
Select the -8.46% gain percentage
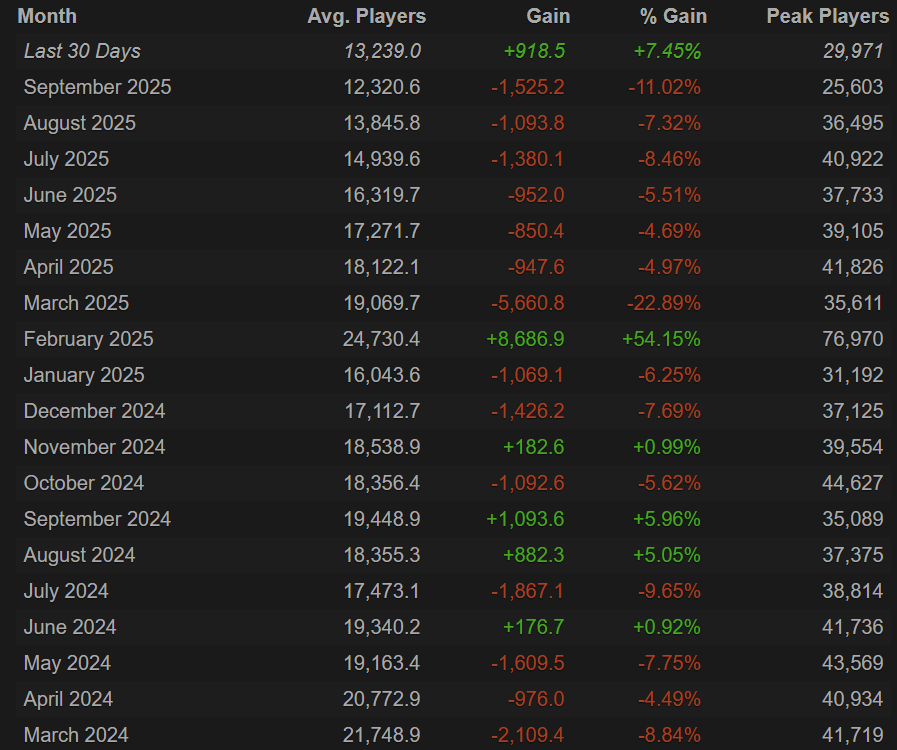[669, 159]
